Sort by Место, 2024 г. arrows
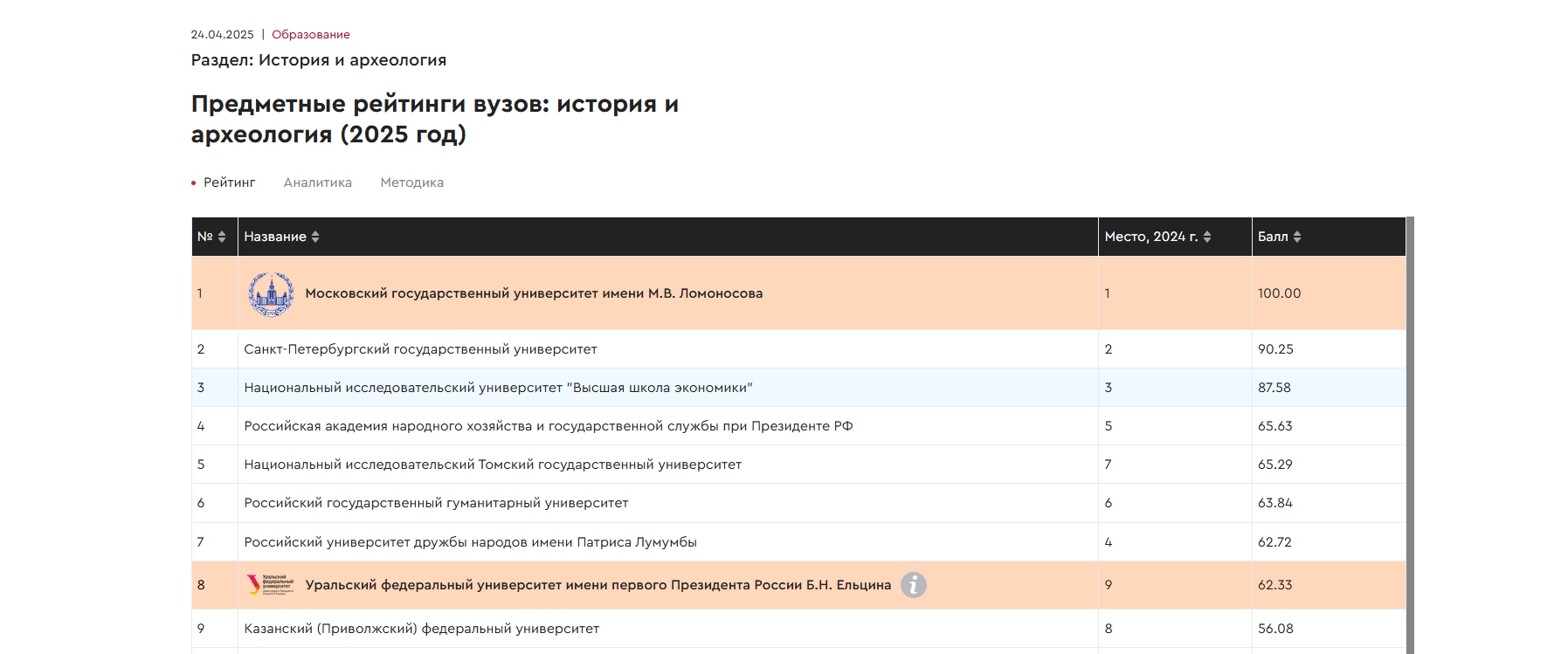The image size is (1568, 654). (x=1207, y=237)
